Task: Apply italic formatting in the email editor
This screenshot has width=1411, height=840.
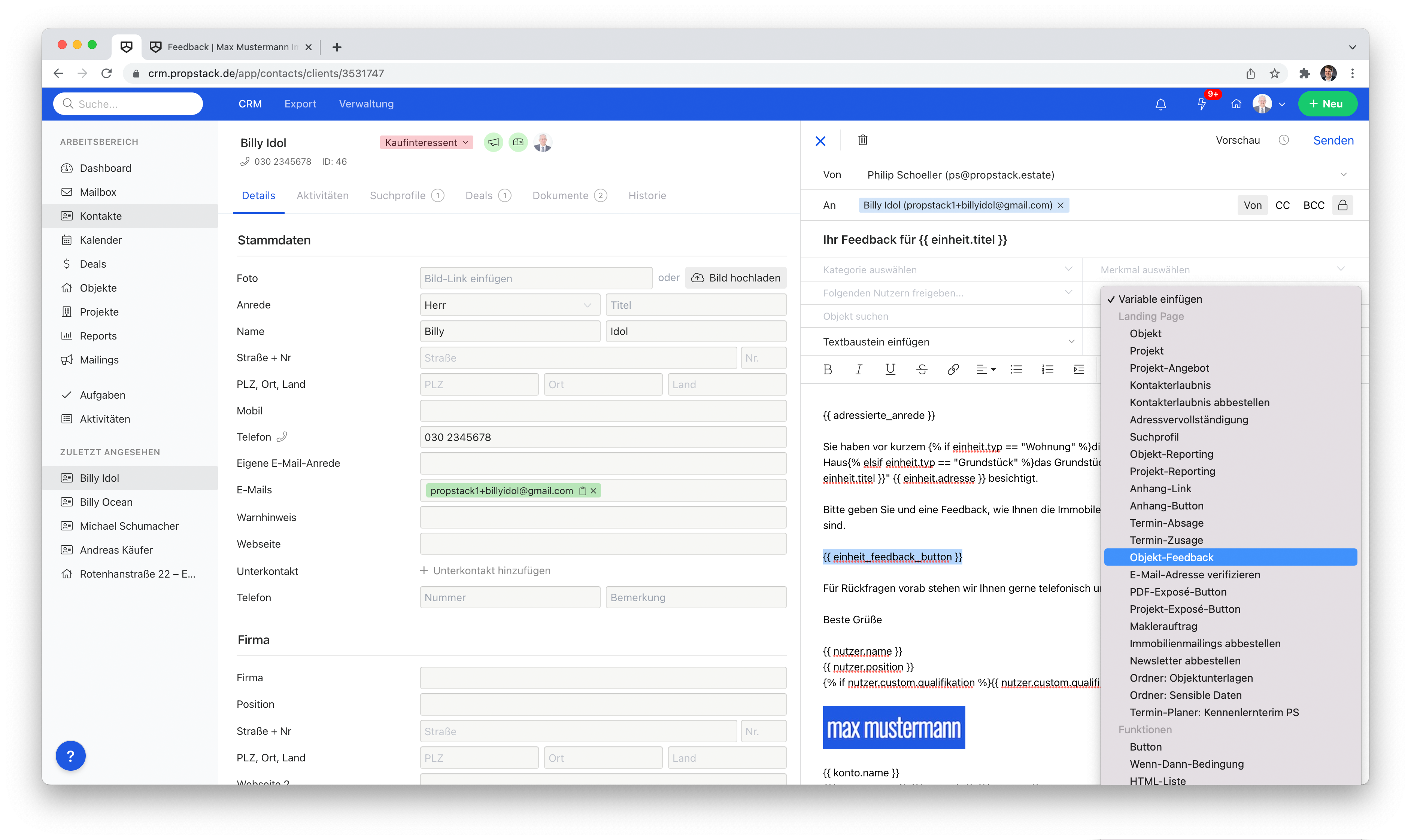Action: pyautogui.click(x=859, y=369)
